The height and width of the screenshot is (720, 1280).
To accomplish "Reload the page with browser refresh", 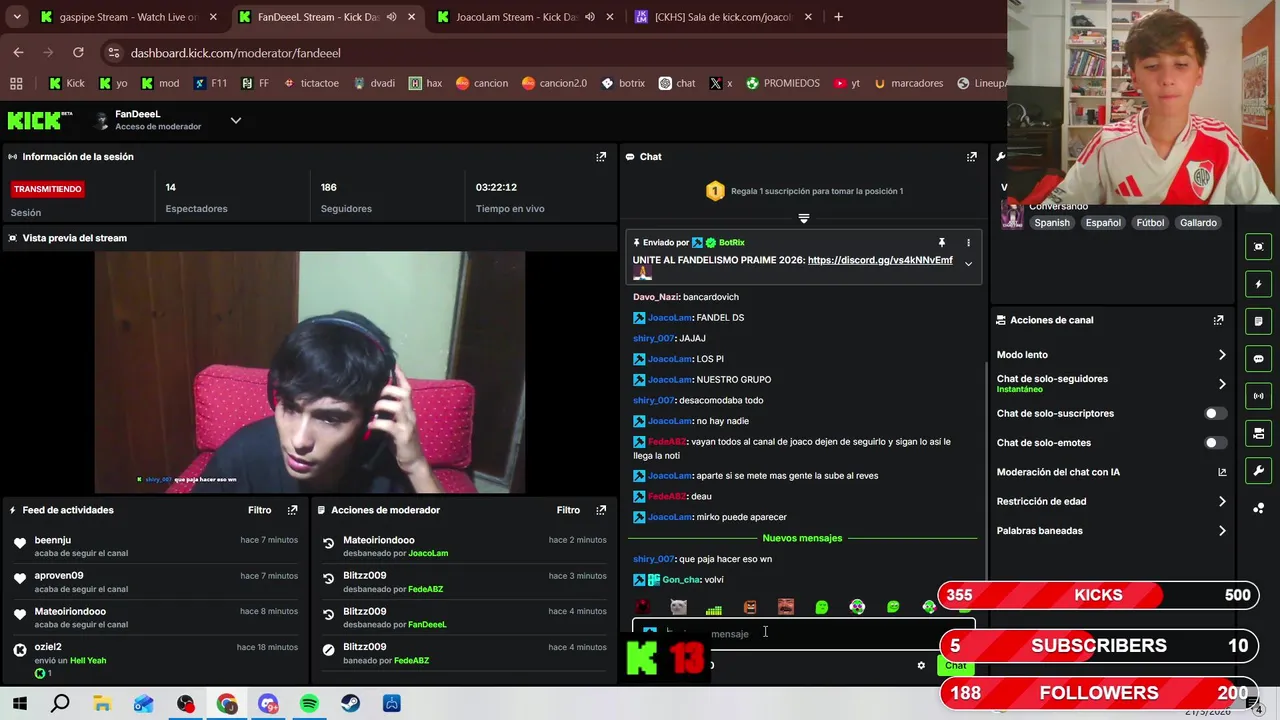I will [x=78, y=52].
